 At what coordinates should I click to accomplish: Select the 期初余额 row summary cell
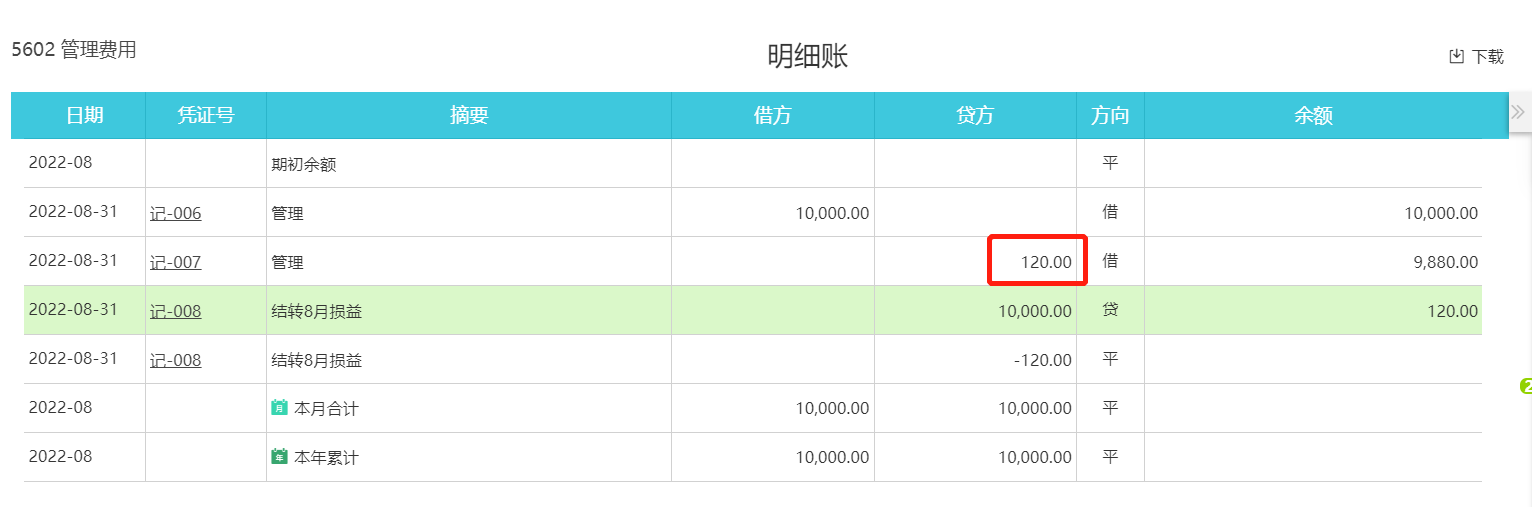click(x=304, y=165)
